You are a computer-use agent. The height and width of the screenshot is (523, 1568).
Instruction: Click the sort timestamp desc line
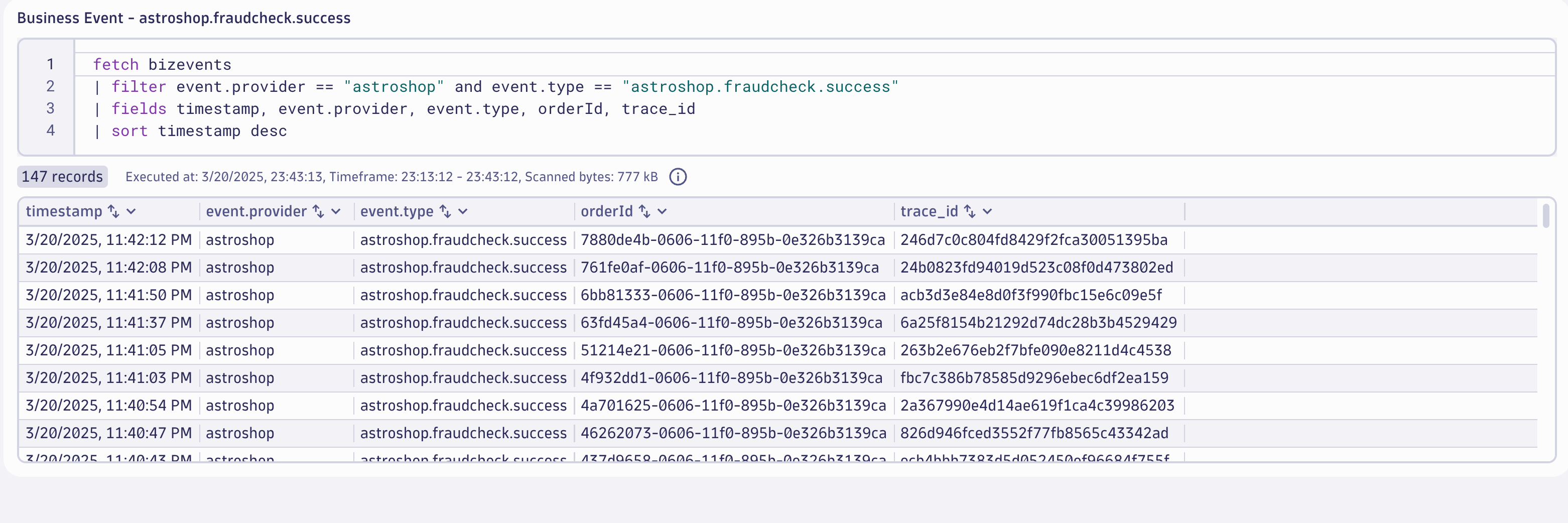click(190, 131)
